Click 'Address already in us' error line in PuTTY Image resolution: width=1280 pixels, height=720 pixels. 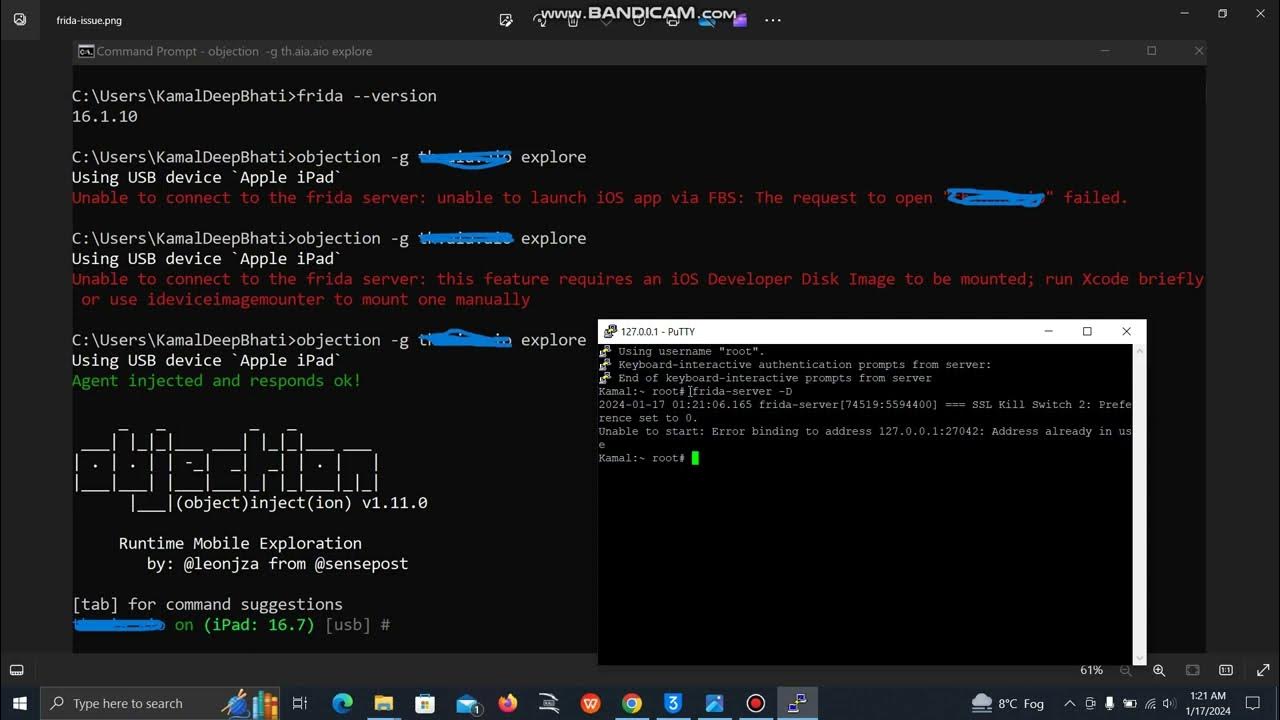point(1061,431)
